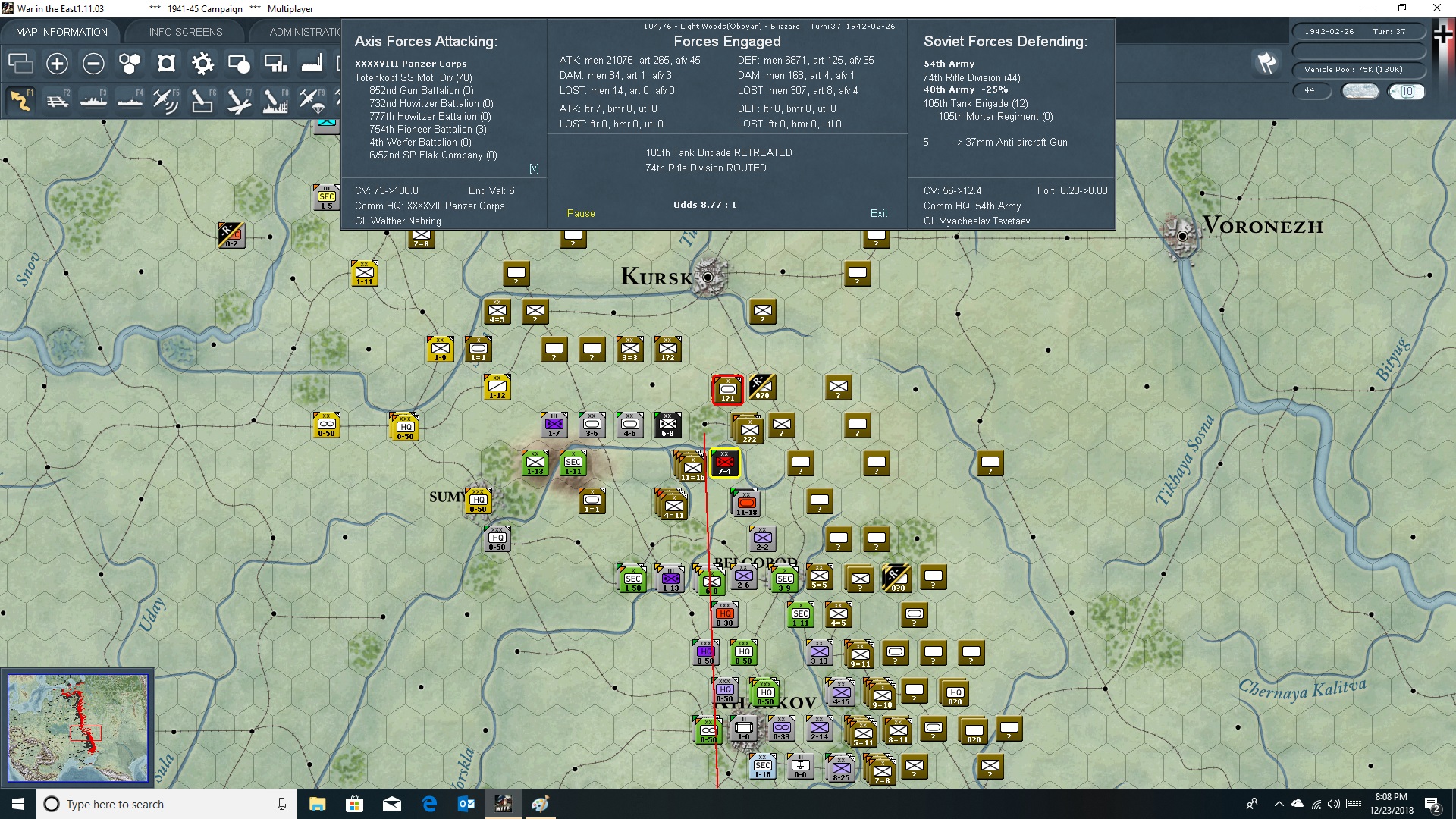The height and width of the screenshot is (819, 1456).
Task: Select the F5 air recon mode
Action: pos(166,101)
